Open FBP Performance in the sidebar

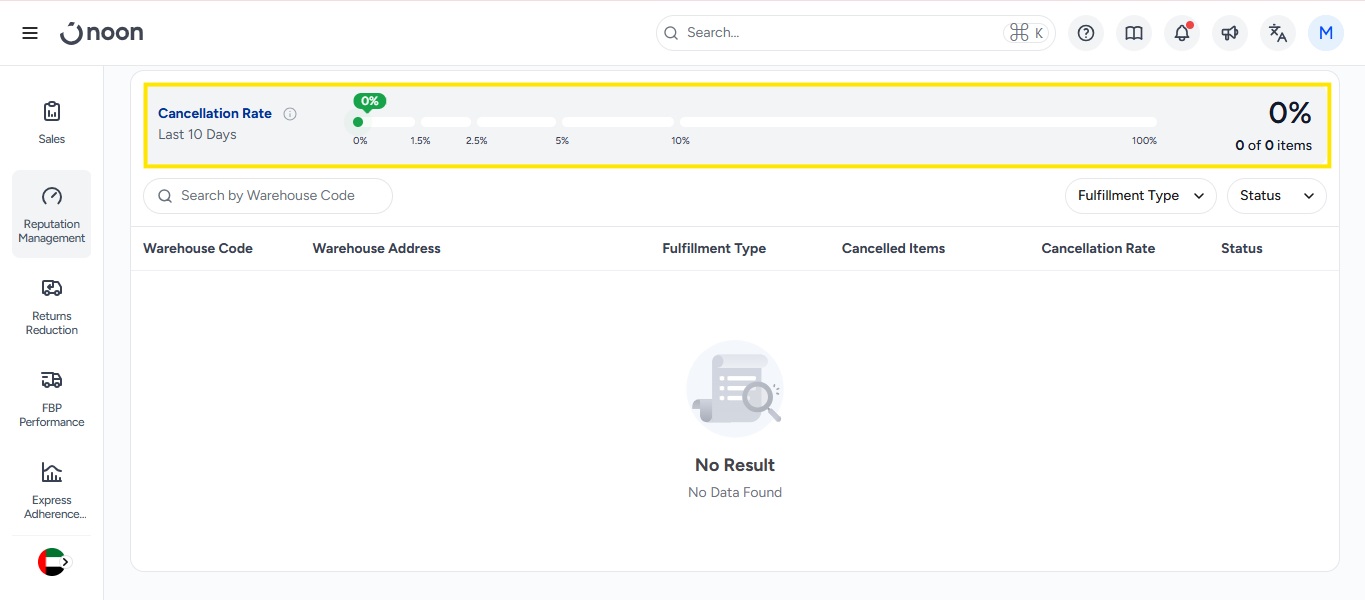pos(52,398)
